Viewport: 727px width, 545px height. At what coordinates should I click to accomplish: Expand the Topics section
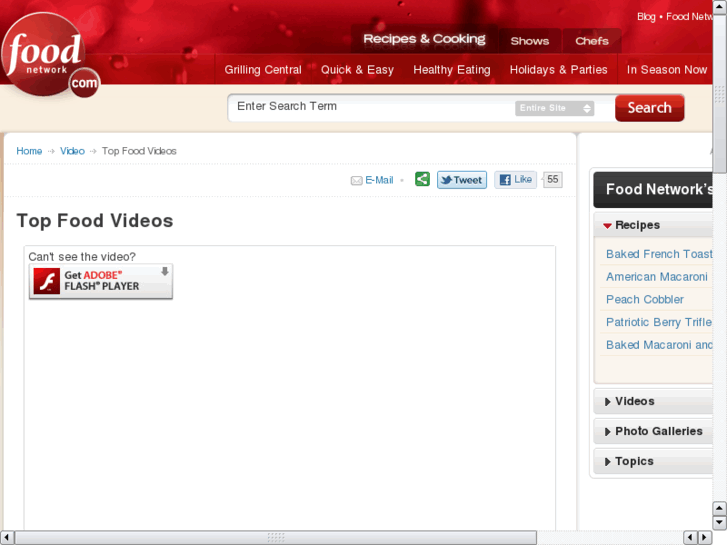tap(652, 462)
